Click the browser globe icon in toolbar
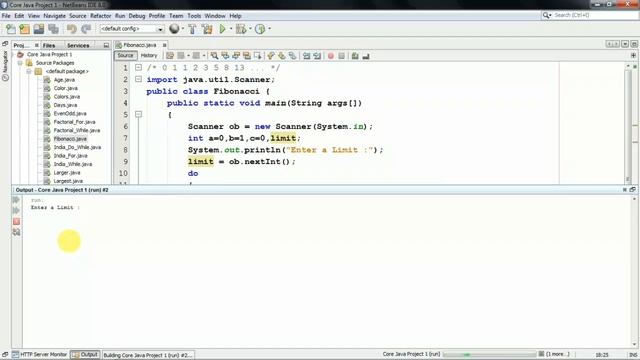Screen dimensions: 640x360 (x=174, y=29)
